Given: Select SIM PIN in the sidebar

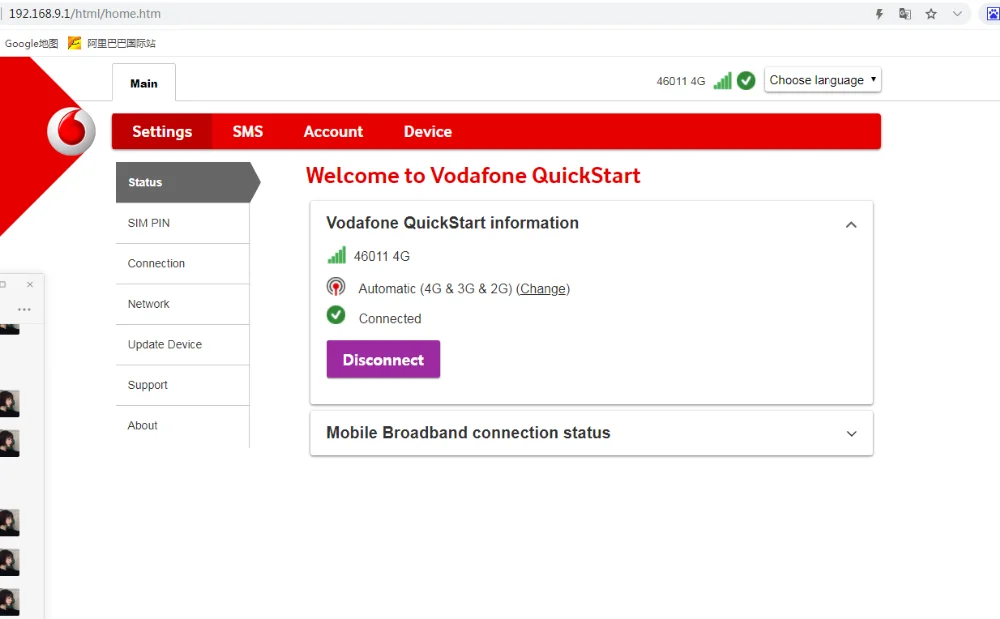Looking at the screenshot, I should click(182, 223).
